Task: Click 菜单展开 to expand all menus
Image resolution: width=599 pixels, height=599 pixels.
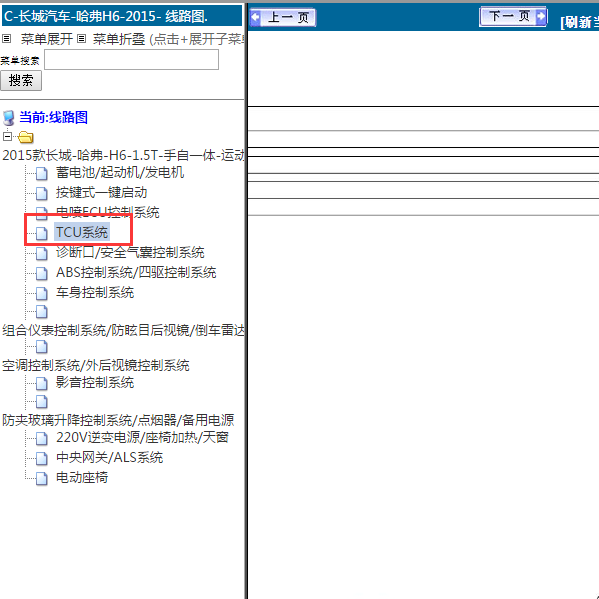Action: [x=47, y=39]
